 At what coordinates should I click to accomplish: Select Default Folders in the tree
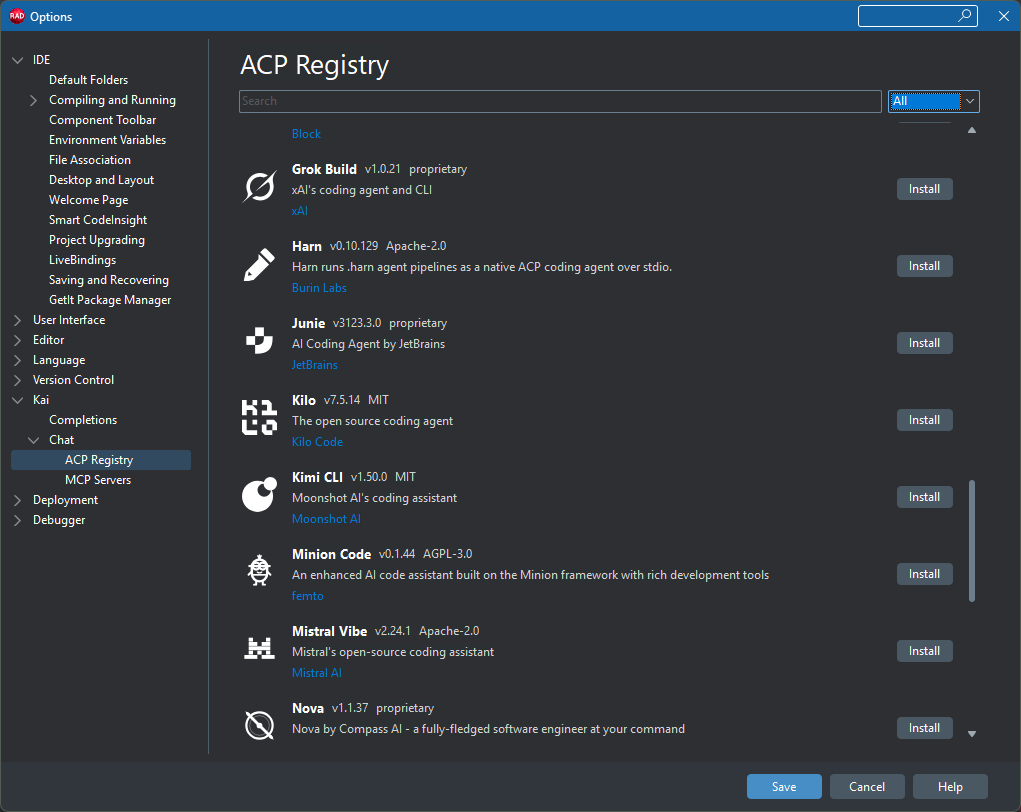click(x=89, y=80)
